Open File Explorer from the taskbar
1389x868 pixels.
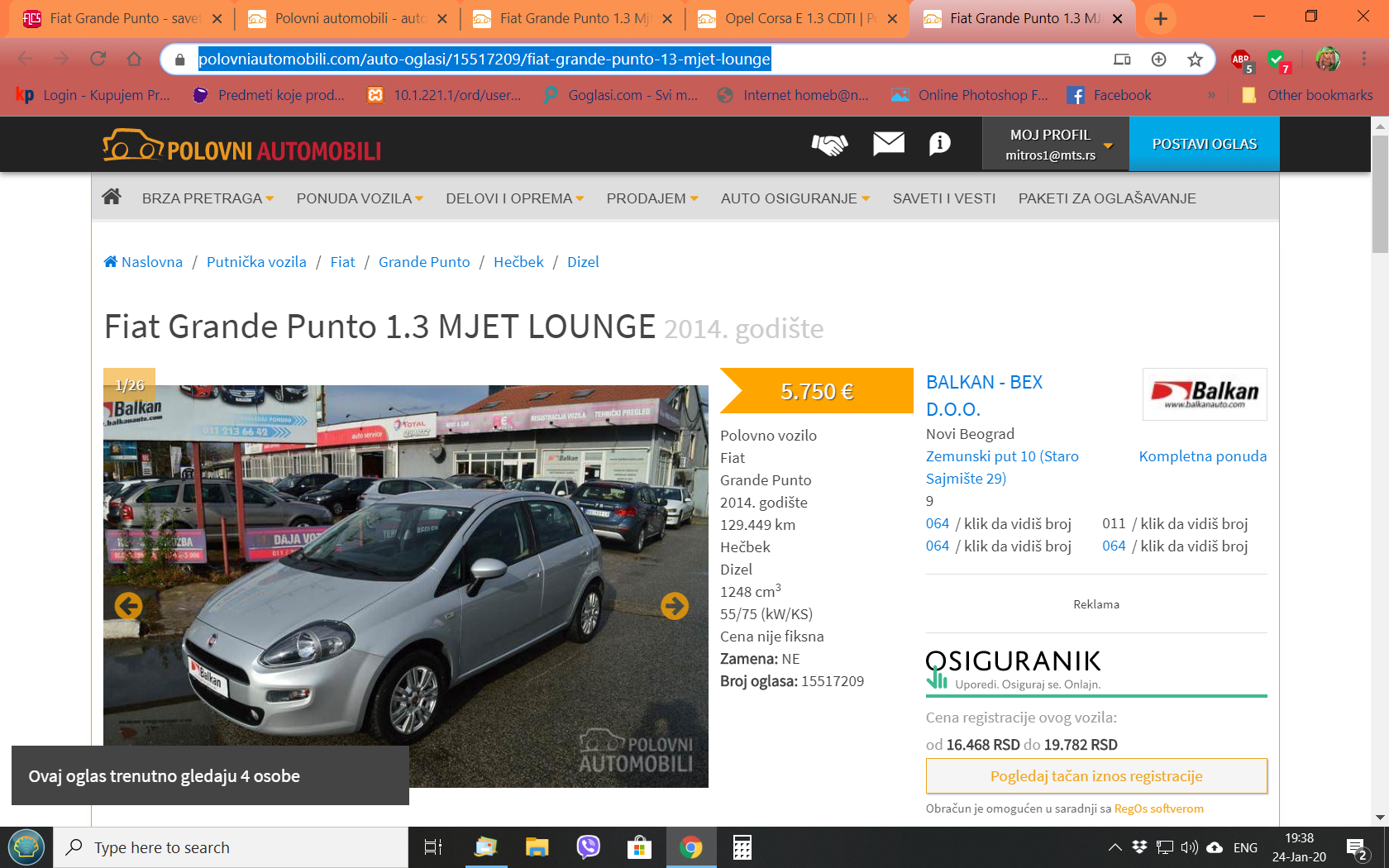(x=537, y=847)
